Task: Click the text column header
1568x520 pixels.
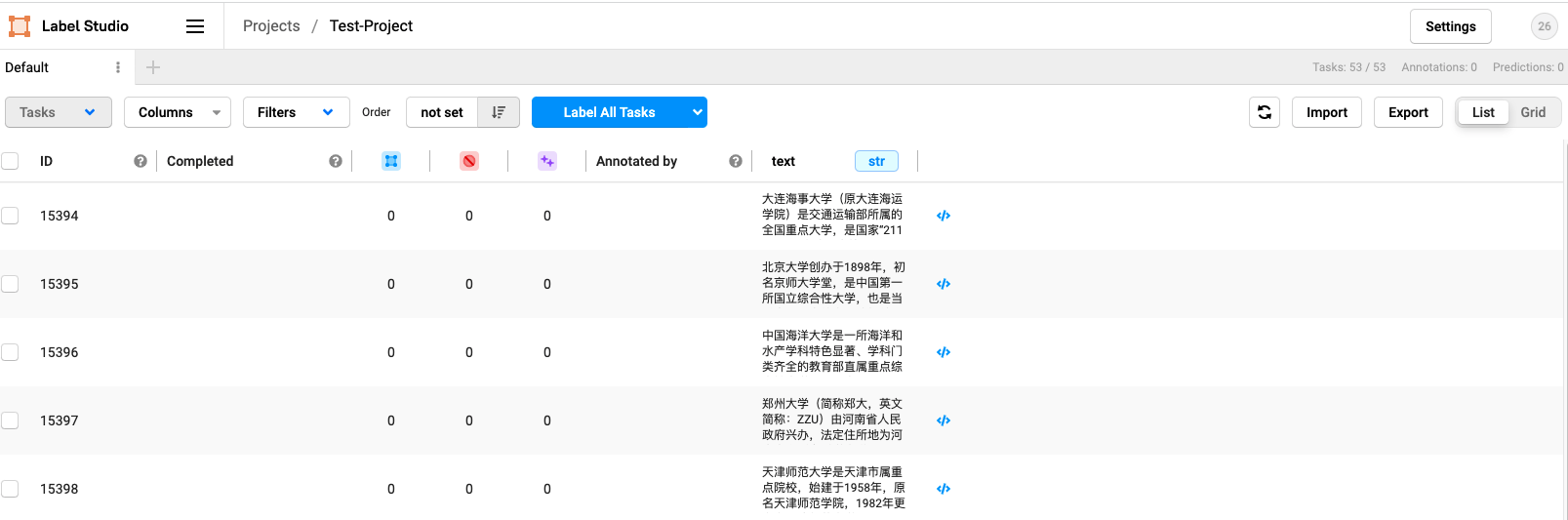Action: [x=784, y=161]
